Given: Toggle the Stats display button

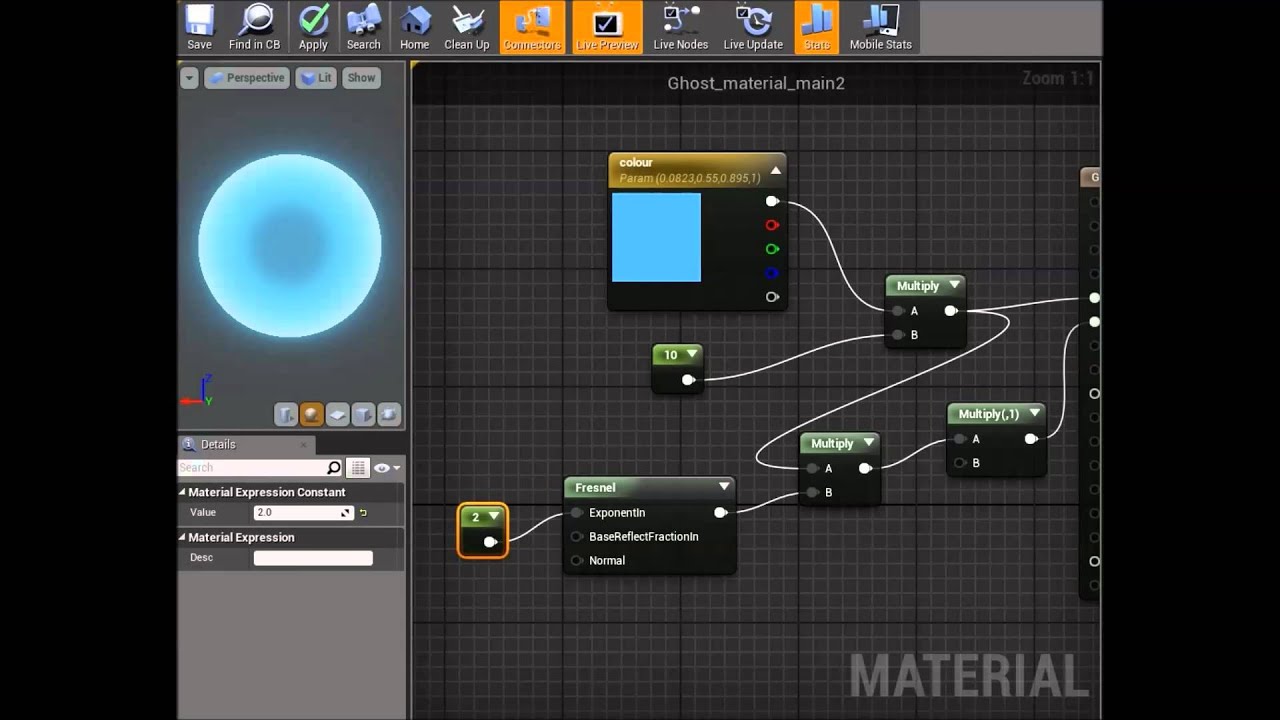Looking at the screenshot, I should click(817, 27).
